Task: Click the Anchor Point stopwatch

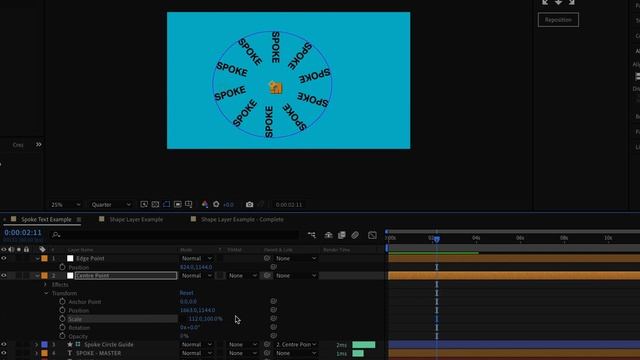Action: pos(62,302)
